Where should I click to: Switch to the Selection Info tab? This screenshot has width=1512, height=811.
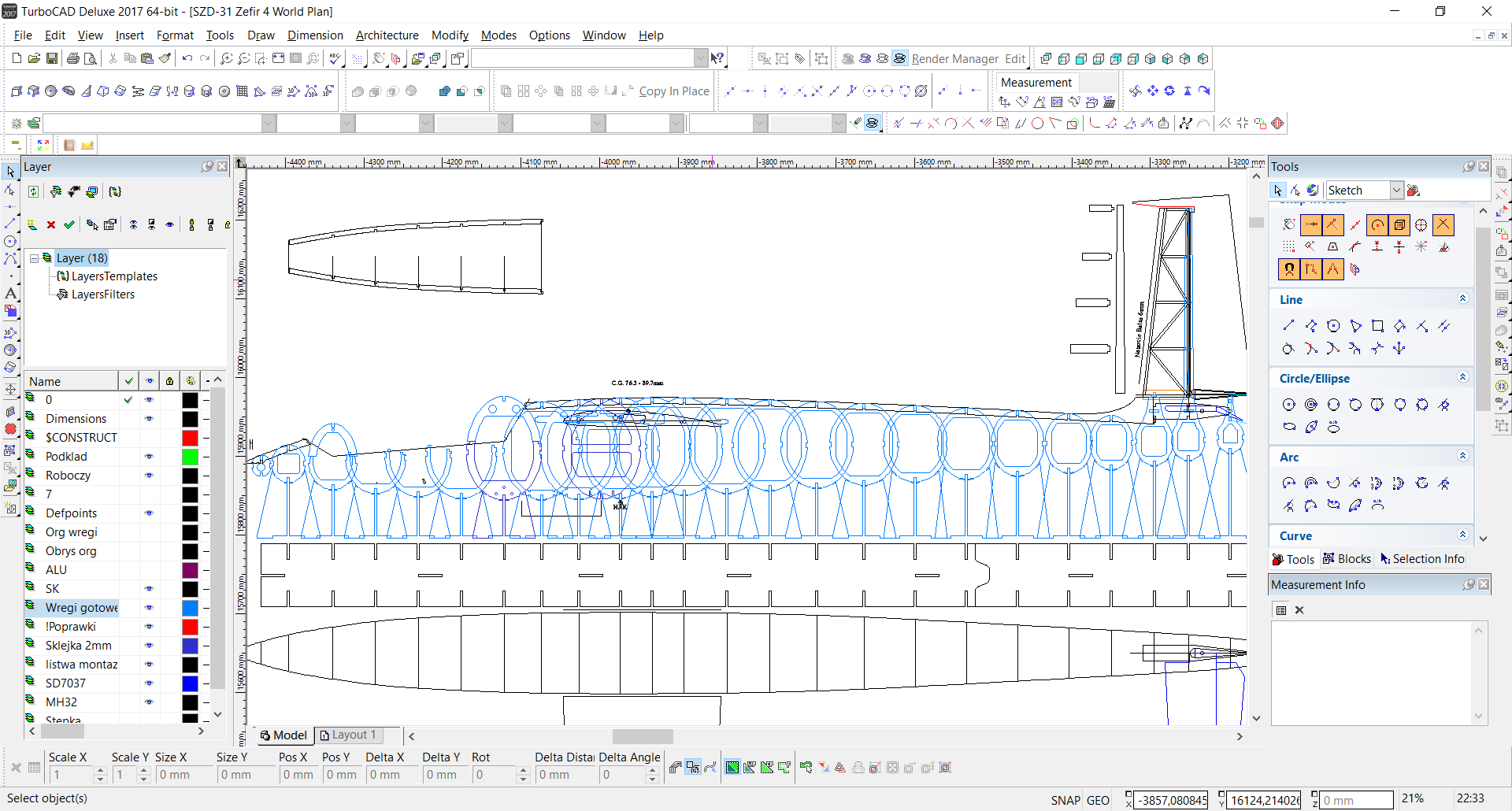pos(1422,559)
